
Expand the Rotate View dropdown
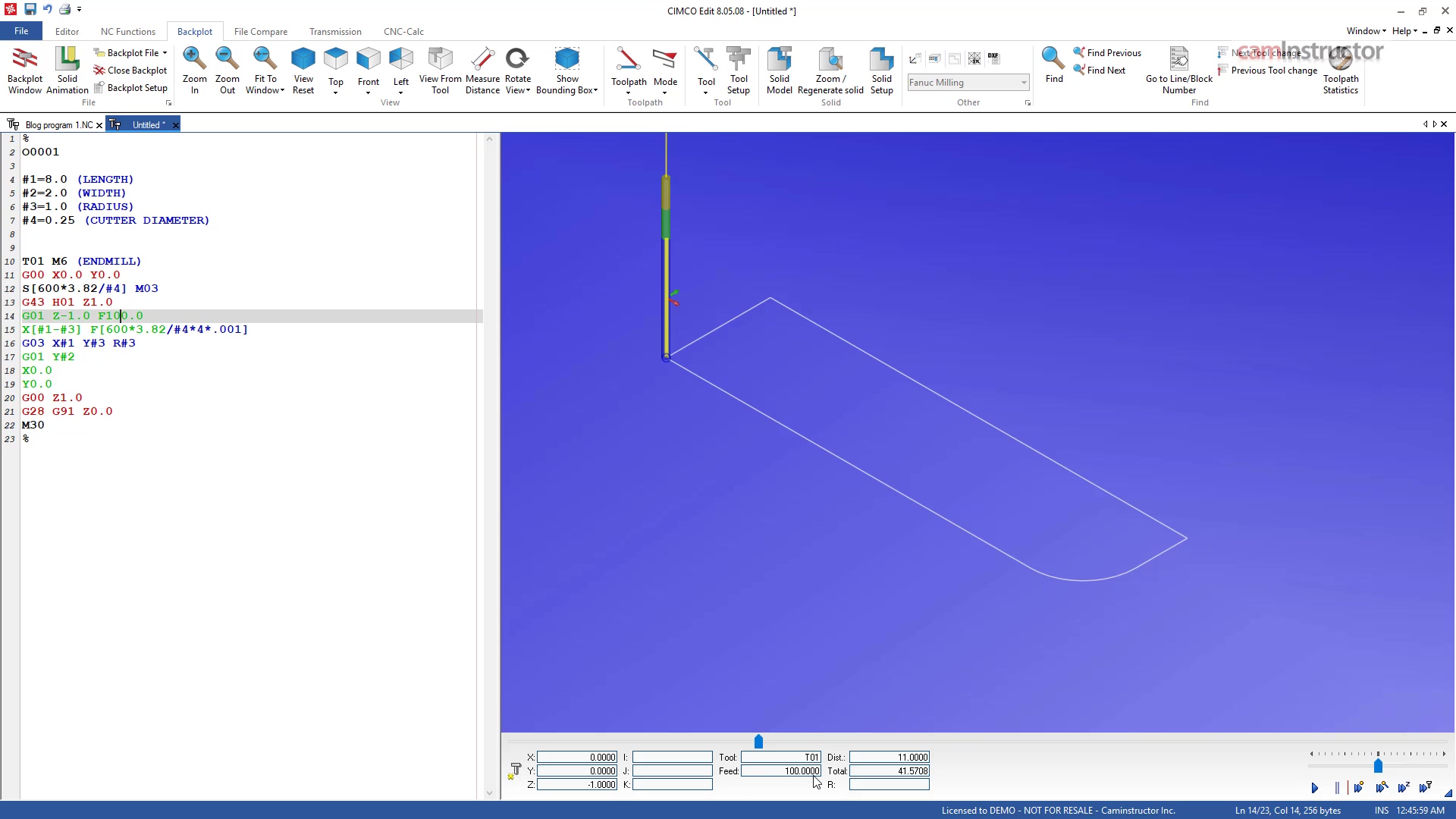click(x=529, y=90)
